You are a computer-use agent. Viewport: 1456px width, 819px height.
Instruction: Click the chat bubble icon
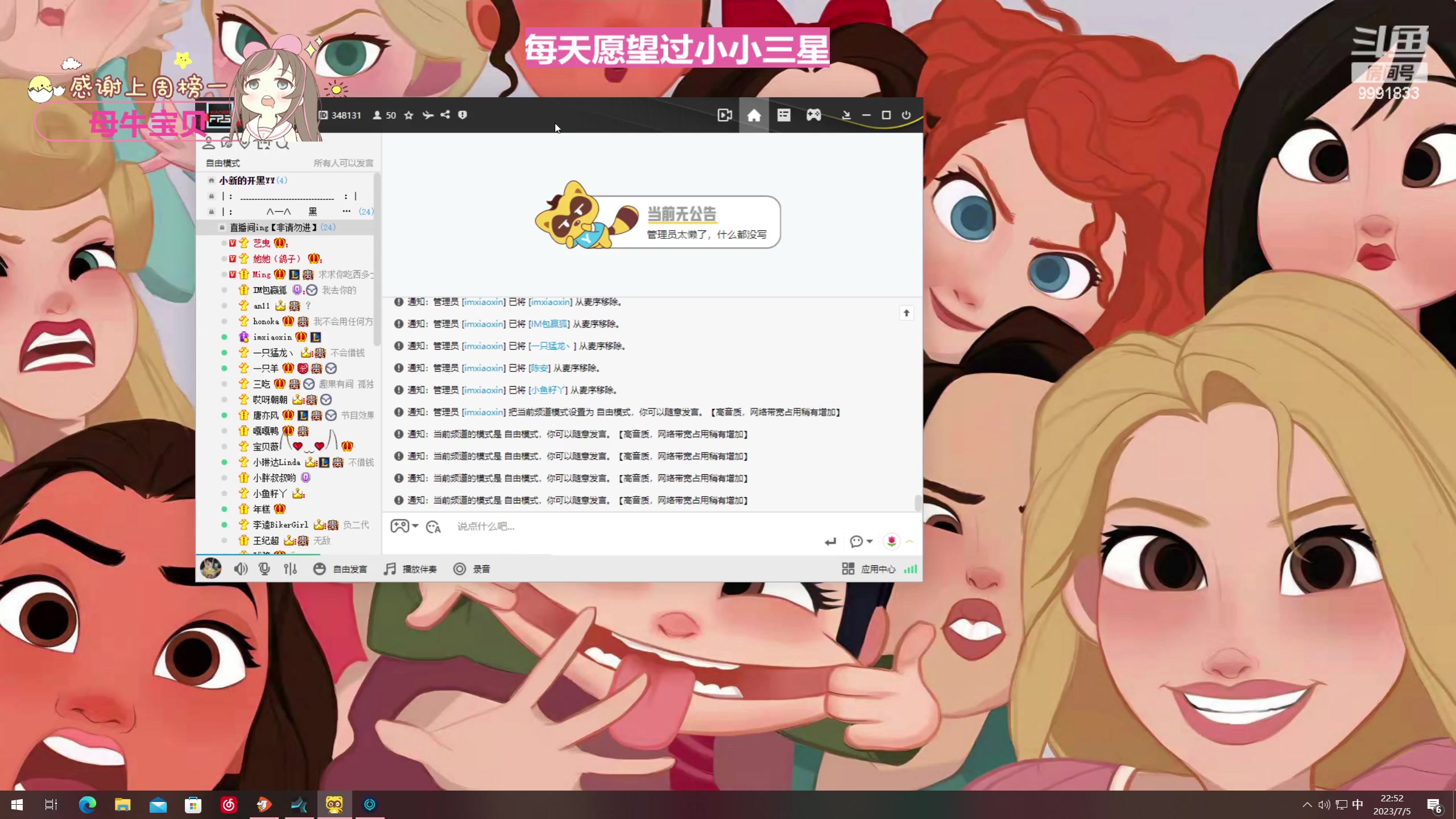tap(856, 541)
